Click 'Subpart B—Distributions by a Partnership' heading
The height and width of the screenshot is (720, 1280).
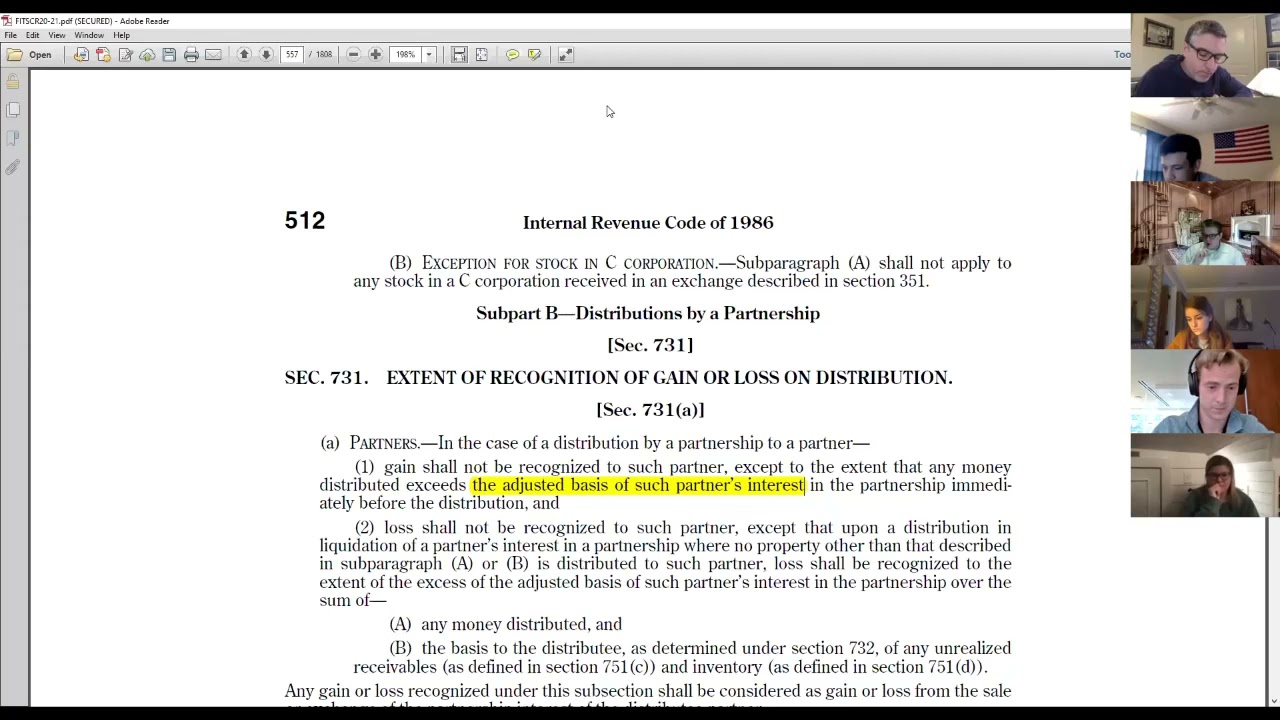(648, 313)
